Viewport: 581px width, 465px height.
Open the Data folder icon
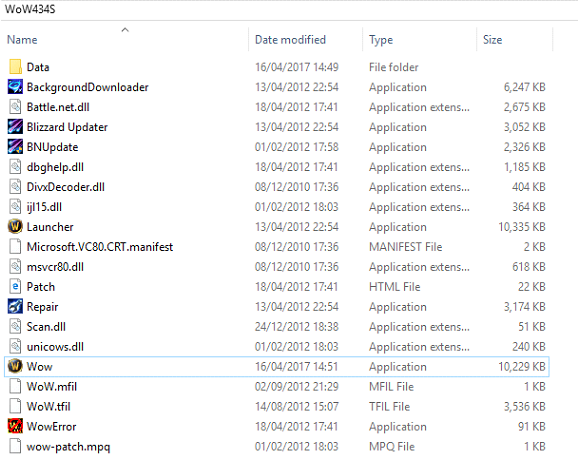tap(15, 67)
